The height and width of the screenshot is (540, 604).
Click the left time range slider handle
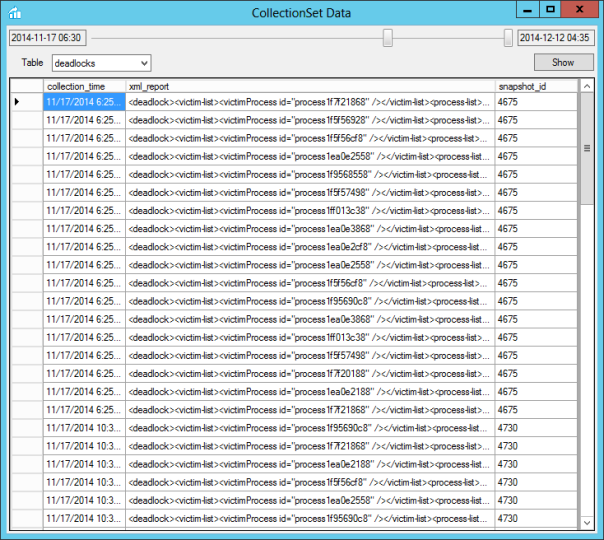tap(388, 38)
